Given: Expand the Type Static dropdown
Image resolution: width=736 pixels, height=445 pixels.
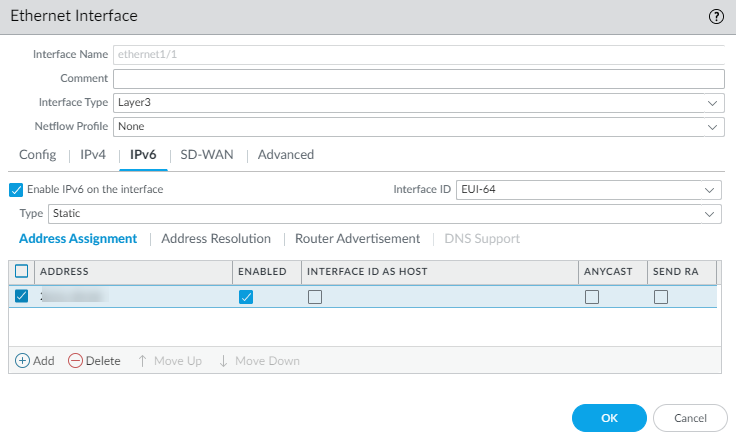Looking at the screenshot, I should (710, 214).
